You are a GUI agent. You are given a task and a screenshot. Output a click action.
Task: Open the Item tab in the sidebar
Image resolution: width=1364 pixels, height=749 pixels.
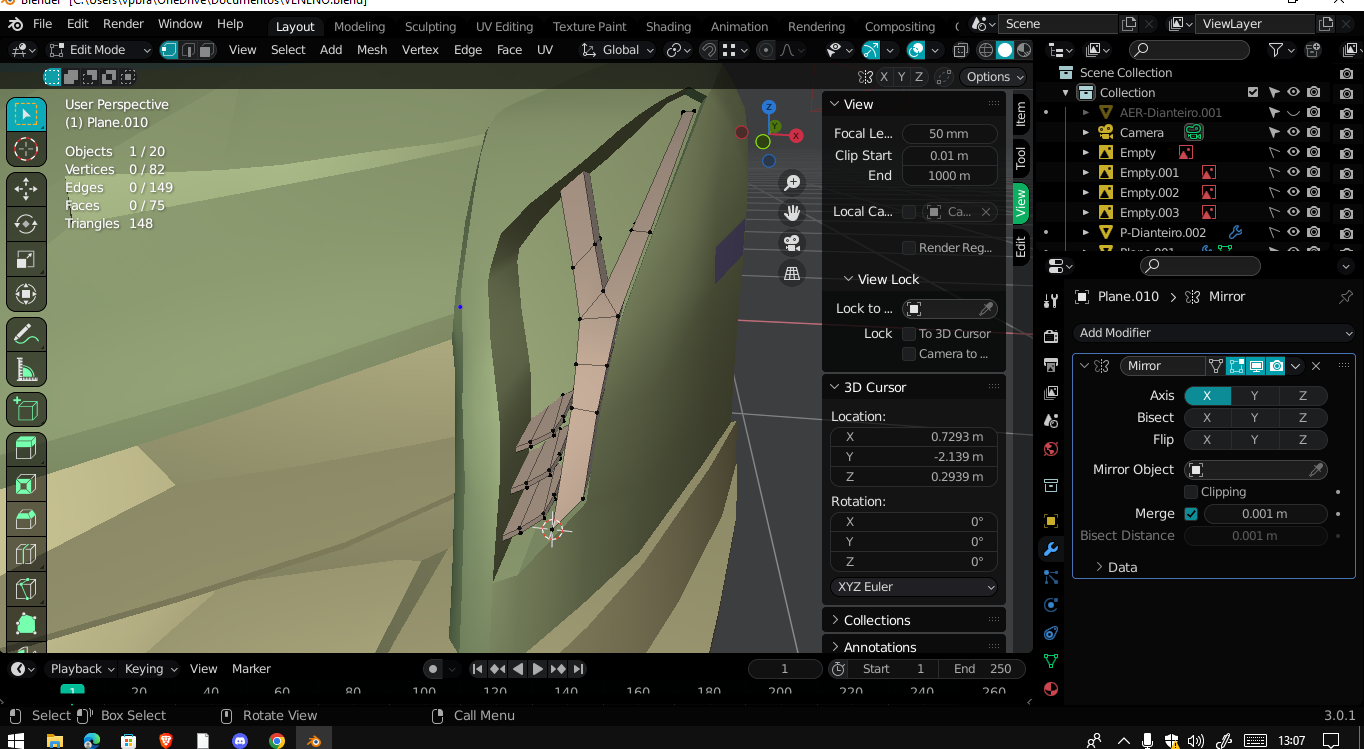pos(1020,115)
